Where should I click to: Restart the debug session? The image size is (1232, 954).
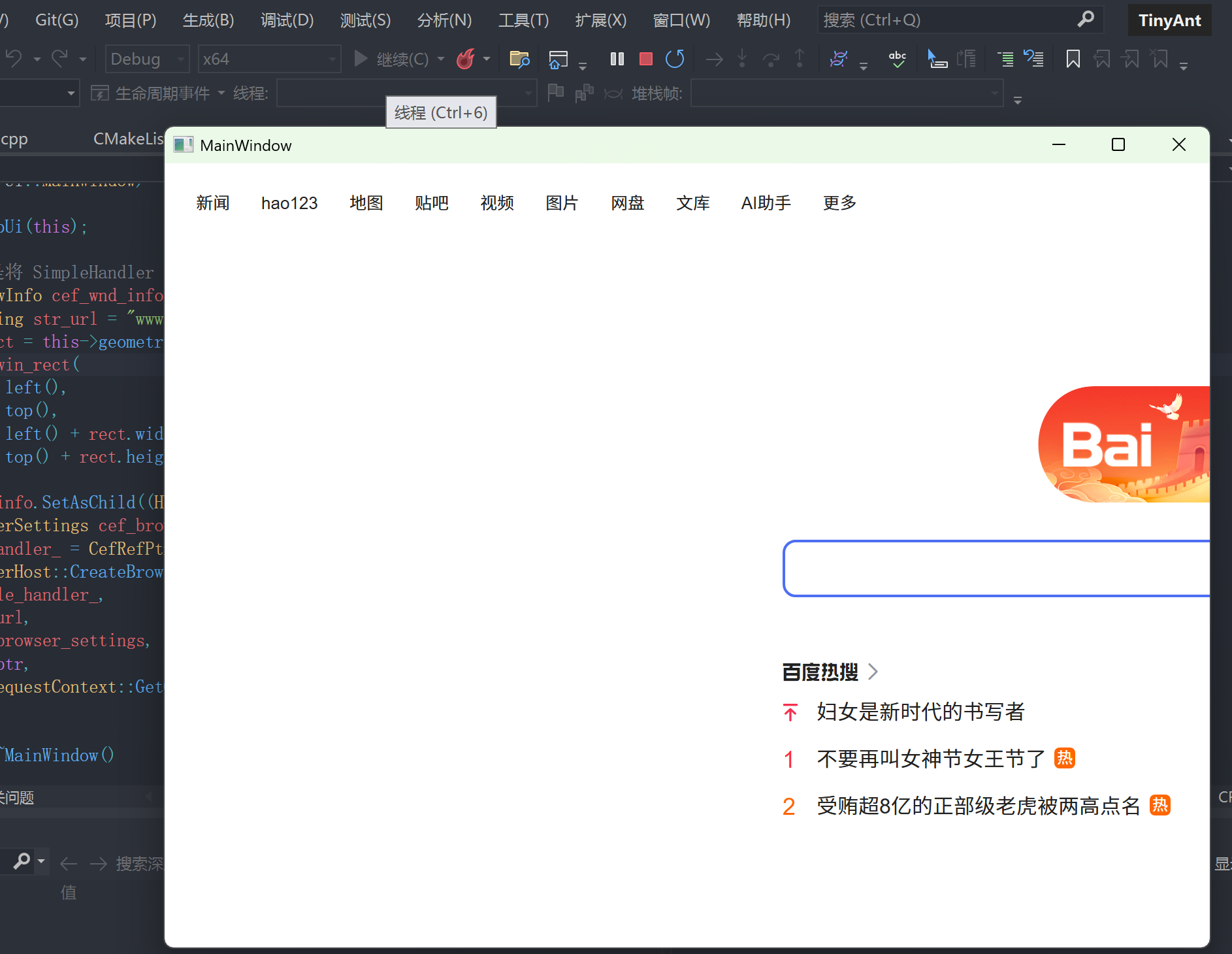pos(675,59)
